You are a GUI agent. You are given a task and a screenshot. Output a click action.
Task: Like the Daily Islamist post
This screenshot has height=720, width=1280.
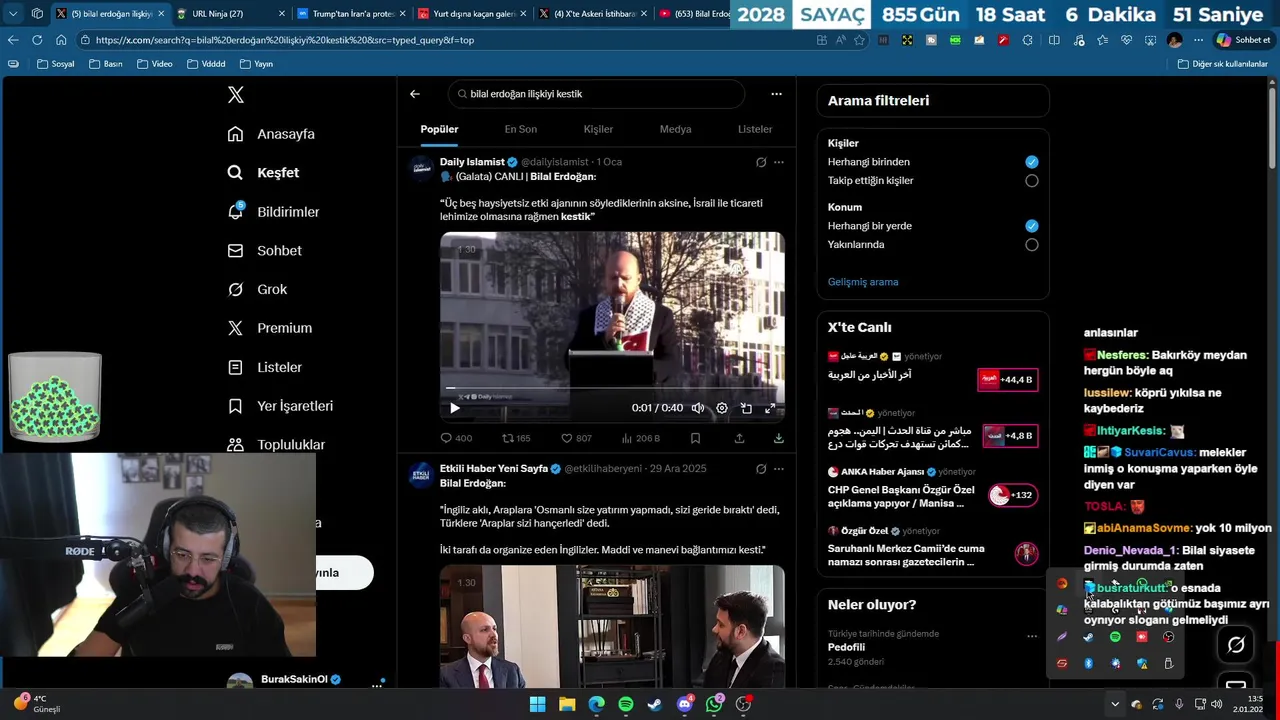click(x=576, y=438)
